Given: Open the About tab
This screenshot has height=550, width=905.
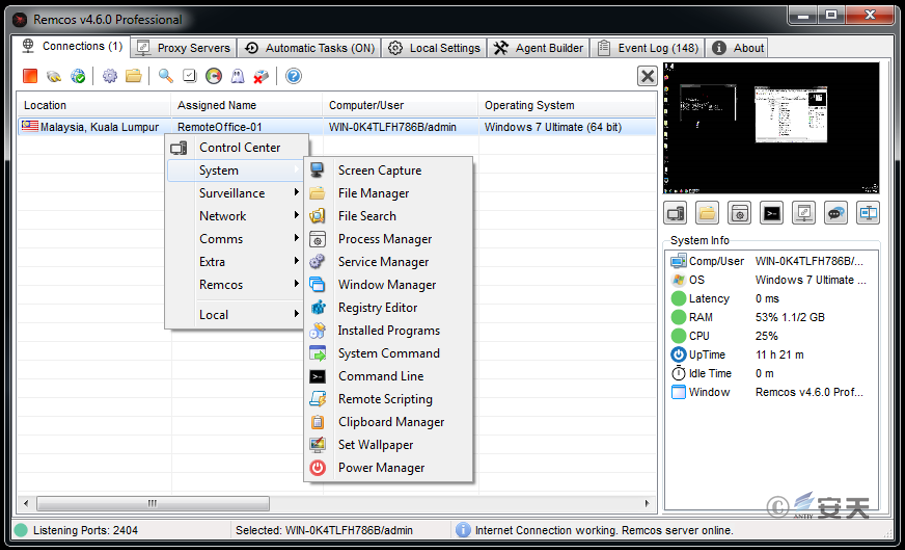Looking at the screenshot, I should 737,48.
